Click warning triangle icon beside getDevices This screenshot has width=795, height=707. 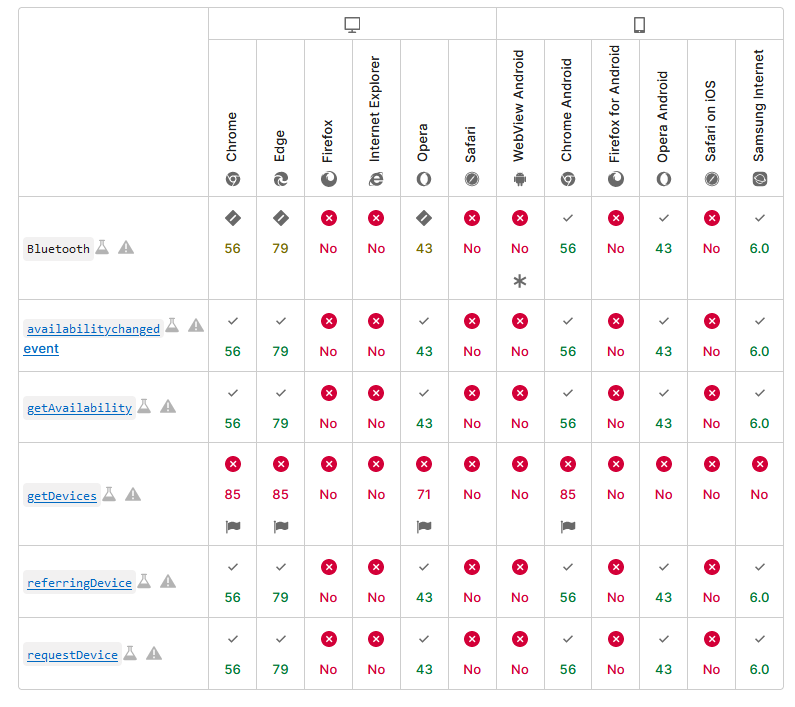point(133,494)
